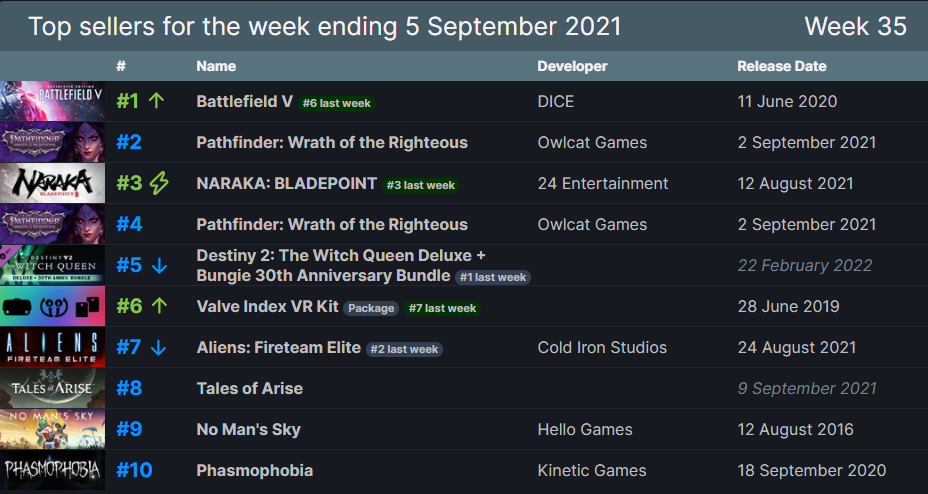Image resolution: width=928 pixels, height=494 pixels.
Task: Click the green up arrow beside #6
Action: click(159, 306)
